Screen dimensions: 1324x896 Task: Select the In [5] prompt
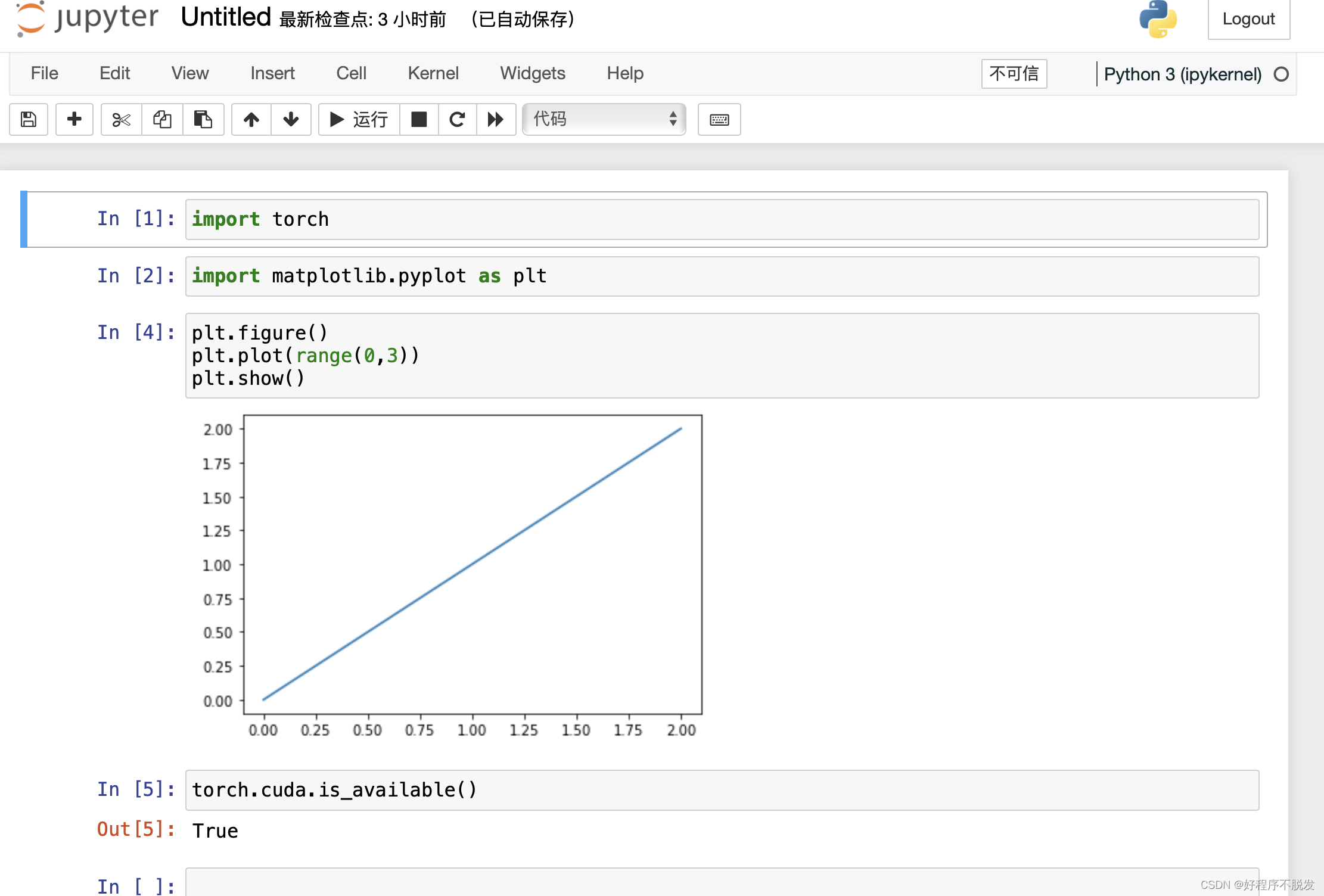click(x=136, y=789)
